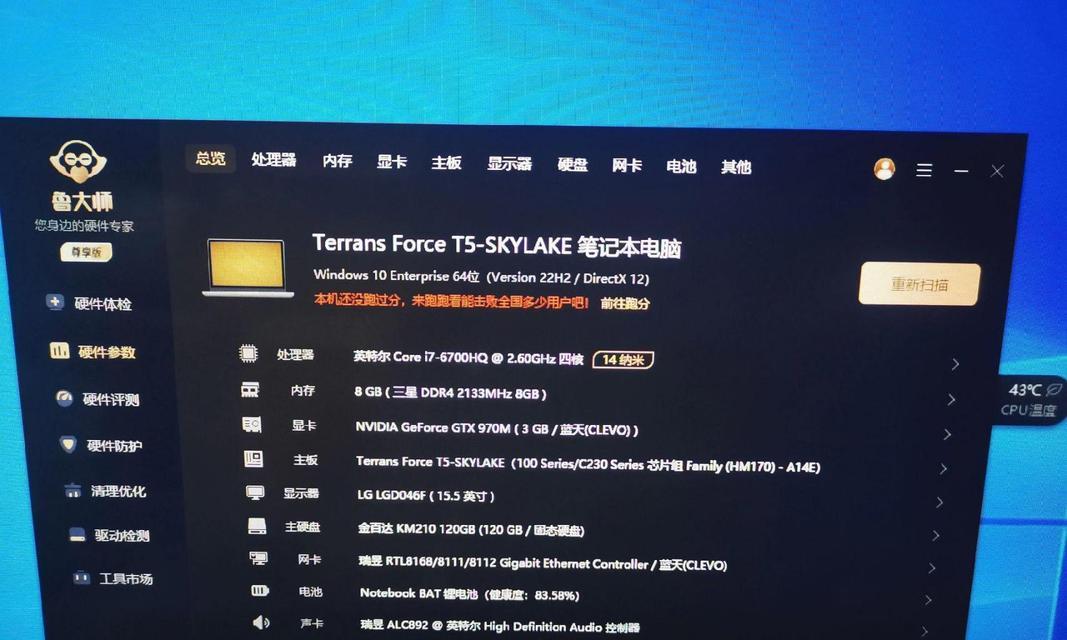
Task: Open the 网卡 tab
Action: [x=627, y=165]
